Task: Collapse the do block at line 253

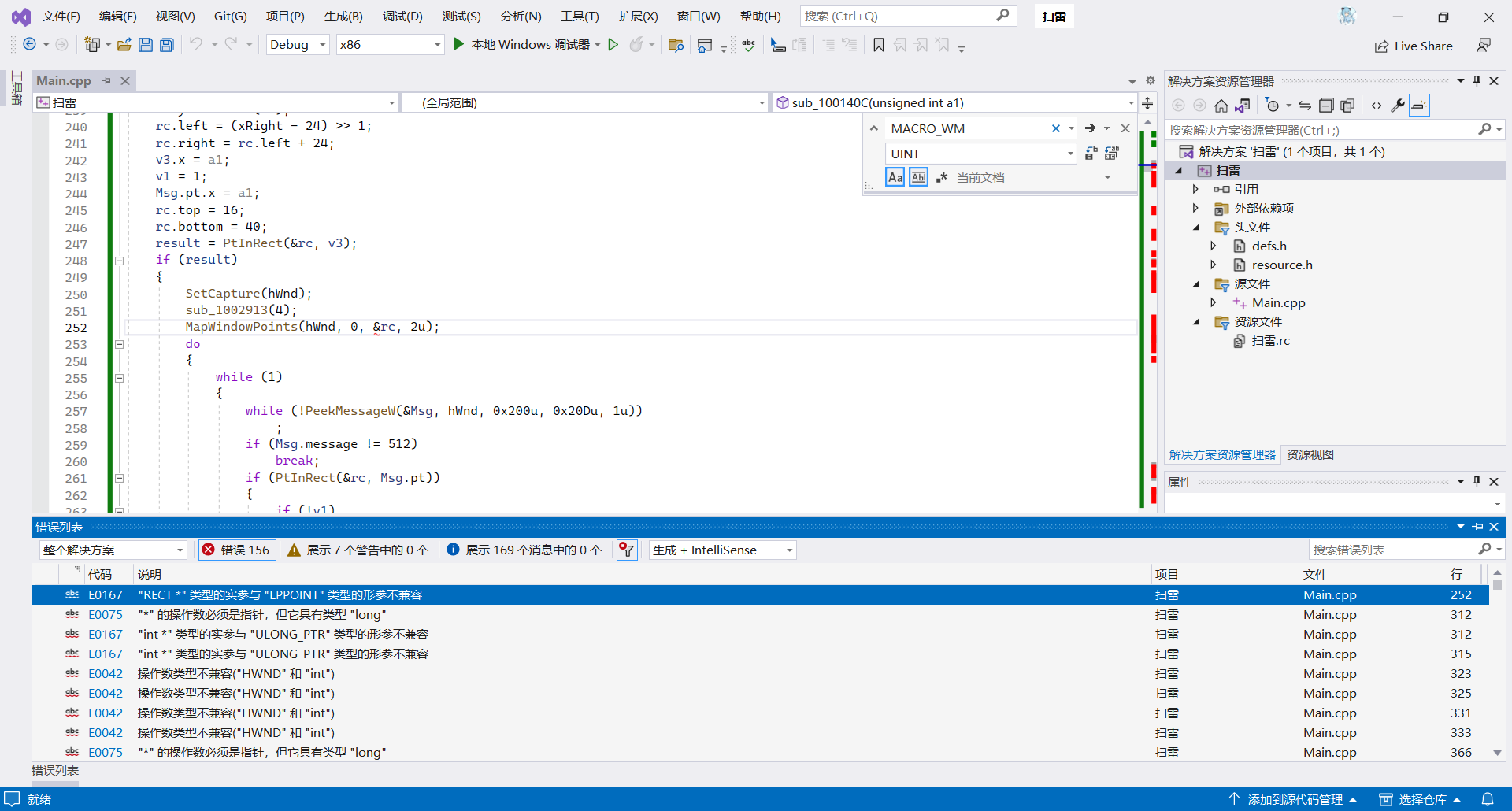Action: point(119,344)
